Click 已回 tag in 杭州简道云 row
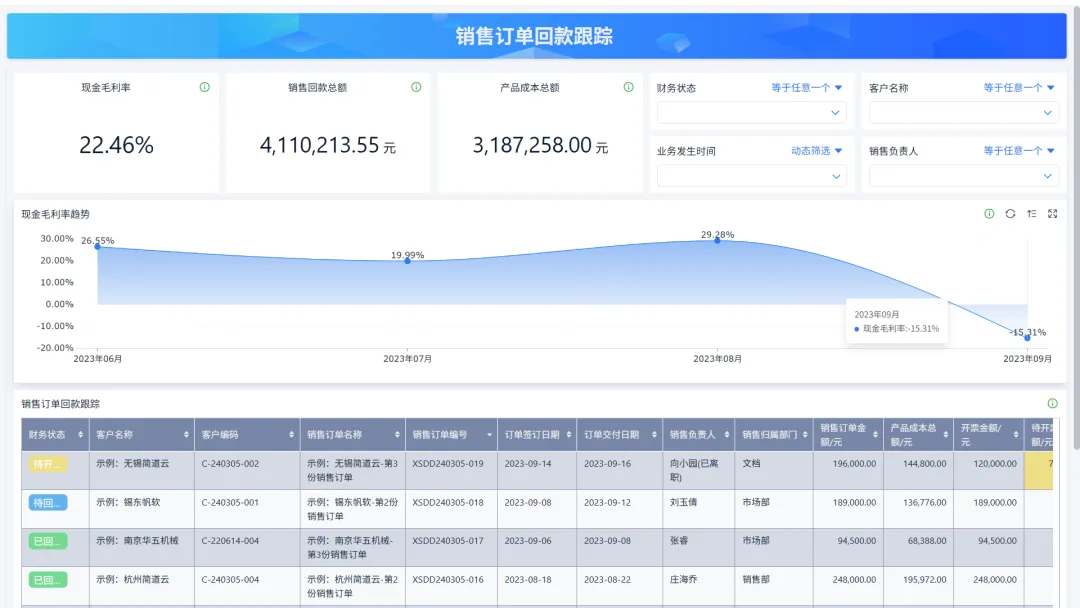Image resolution: width=1080 pixels, height=608 pixels. click(48, 580)
